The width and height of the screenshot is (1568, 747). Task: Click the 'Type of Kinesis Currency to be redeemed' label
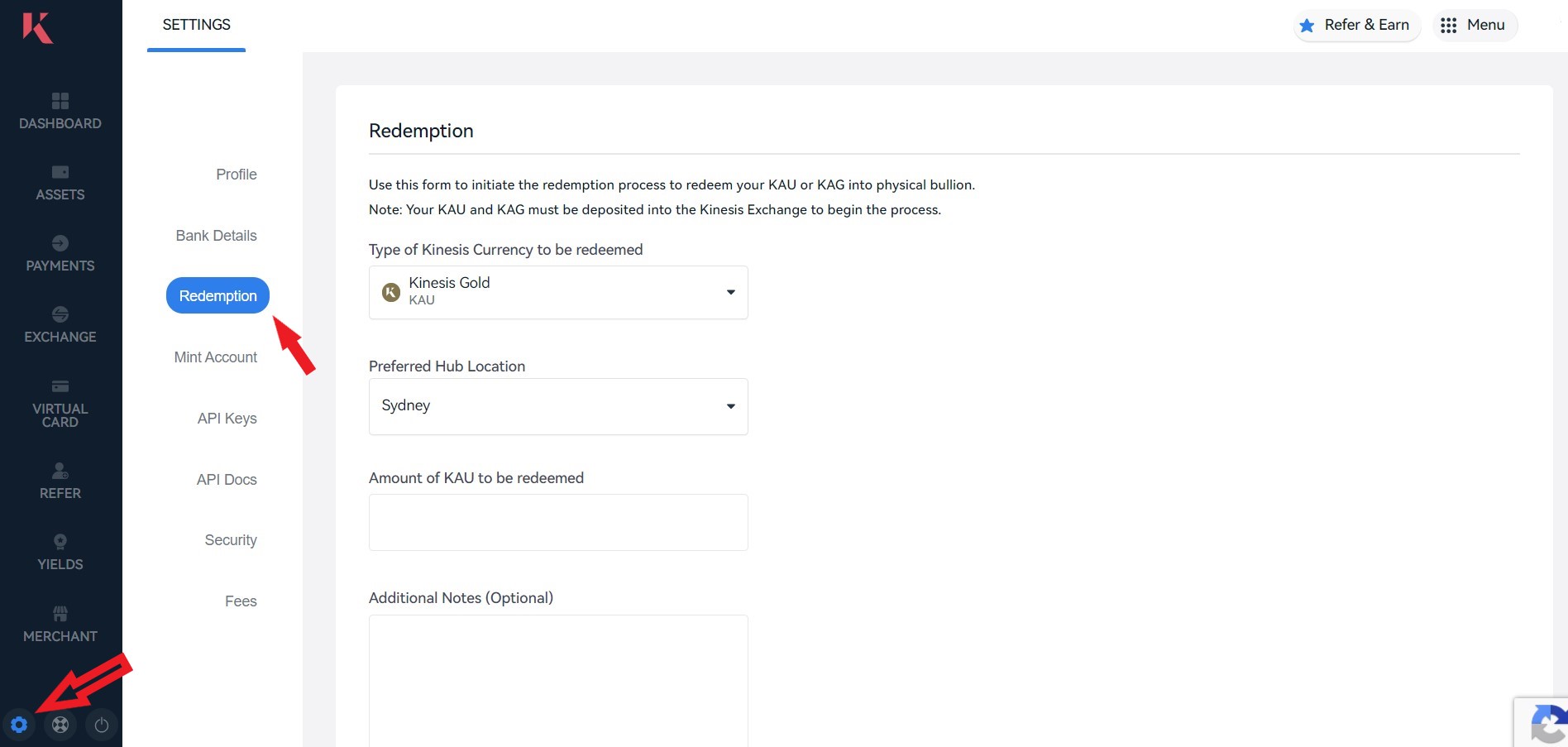point(505,250)
